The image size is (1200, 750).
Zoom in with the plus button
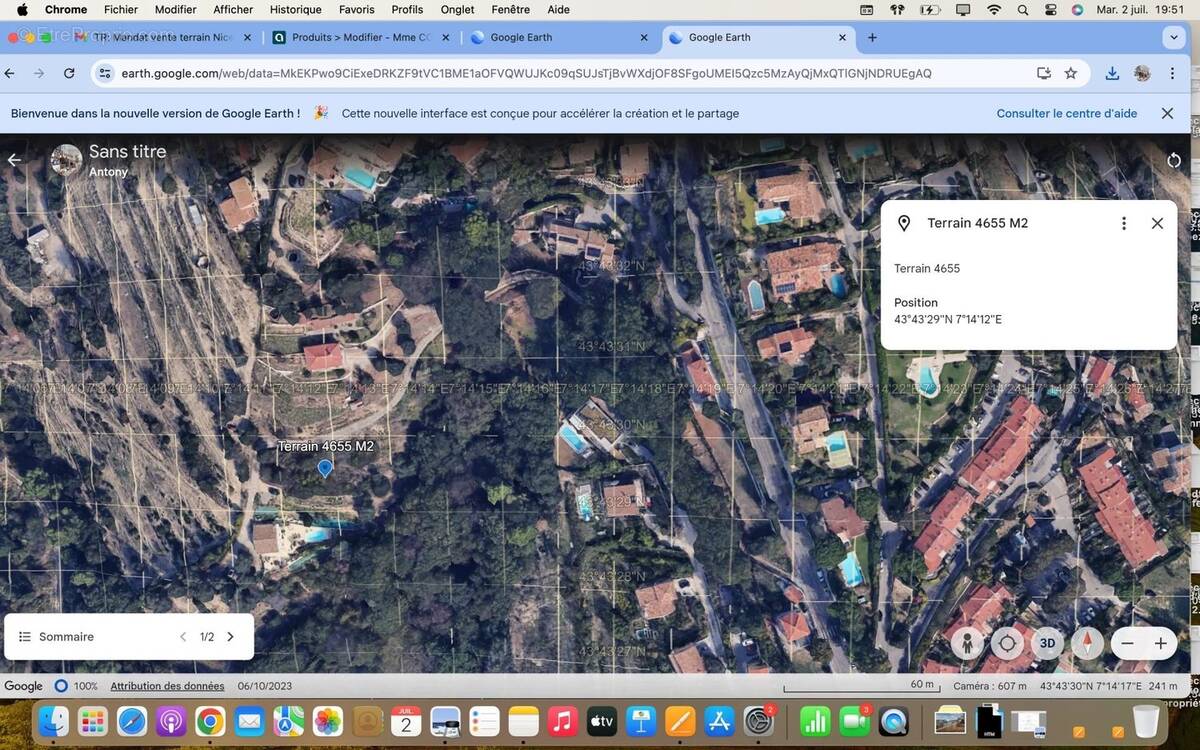(1161, 643)
